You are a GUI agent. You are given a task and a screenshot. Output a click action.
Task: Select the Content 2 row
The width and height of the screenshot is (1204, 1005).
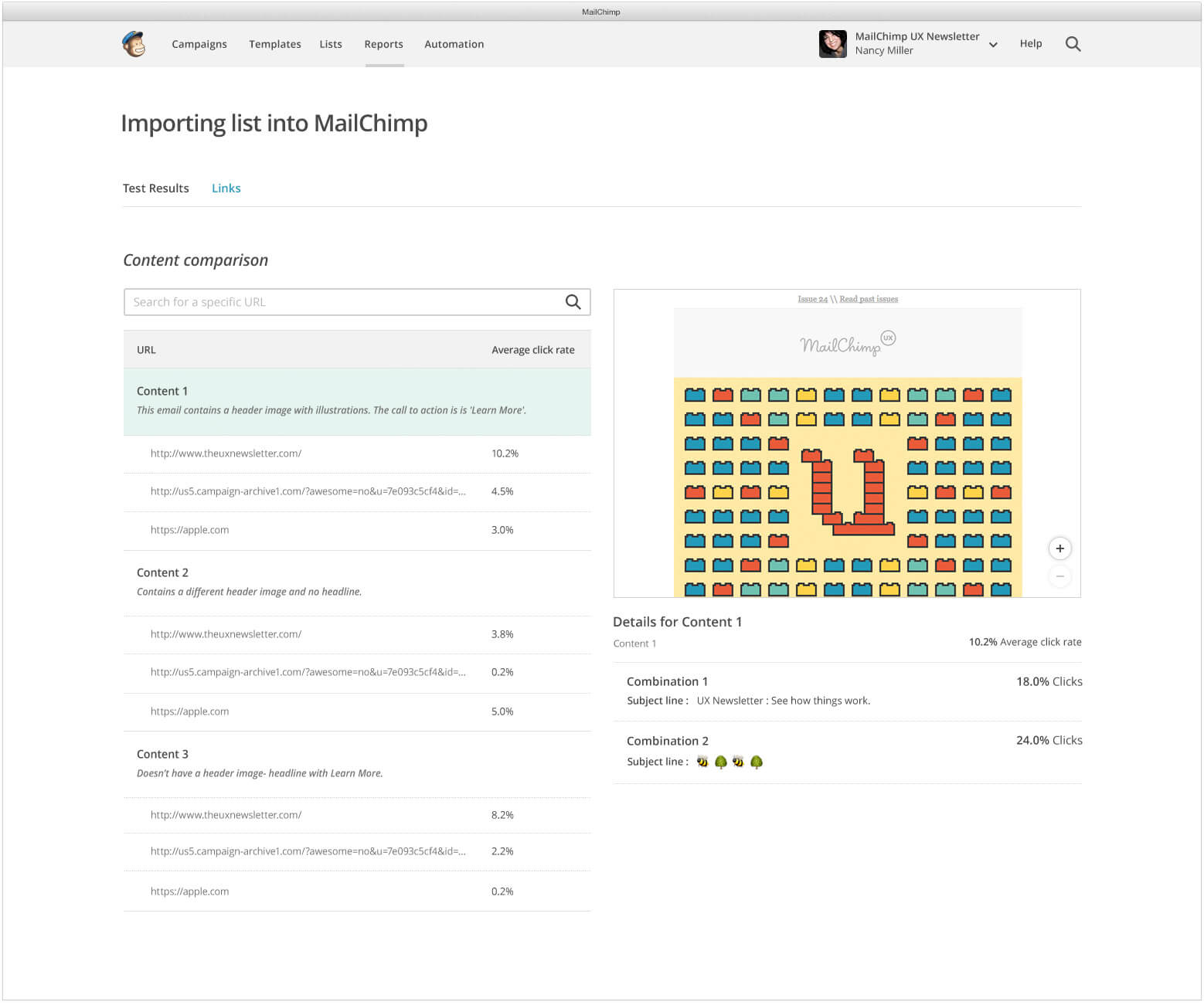(x=357, y=583)
